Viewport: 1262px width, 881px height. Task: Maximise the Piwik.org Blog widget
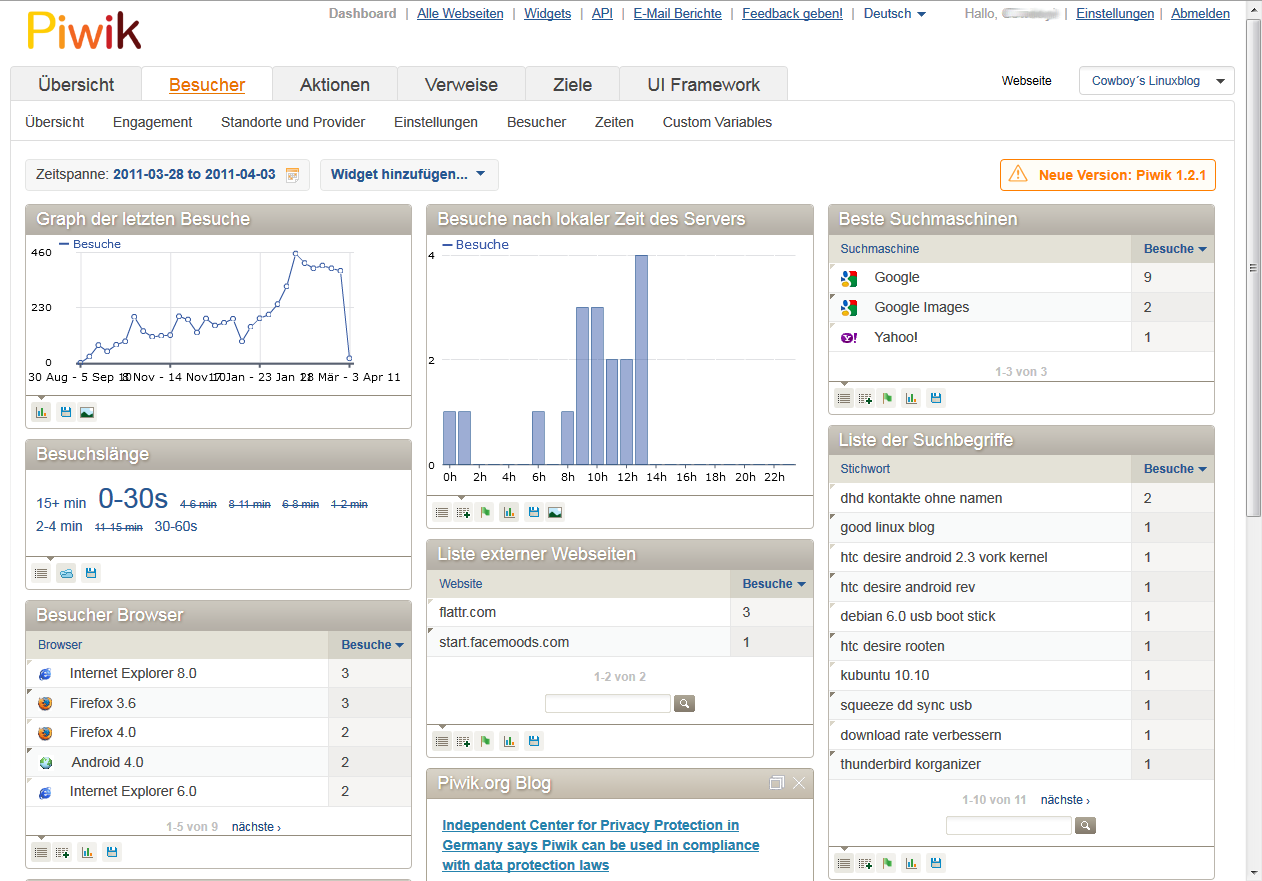click(x=777, y=783)
